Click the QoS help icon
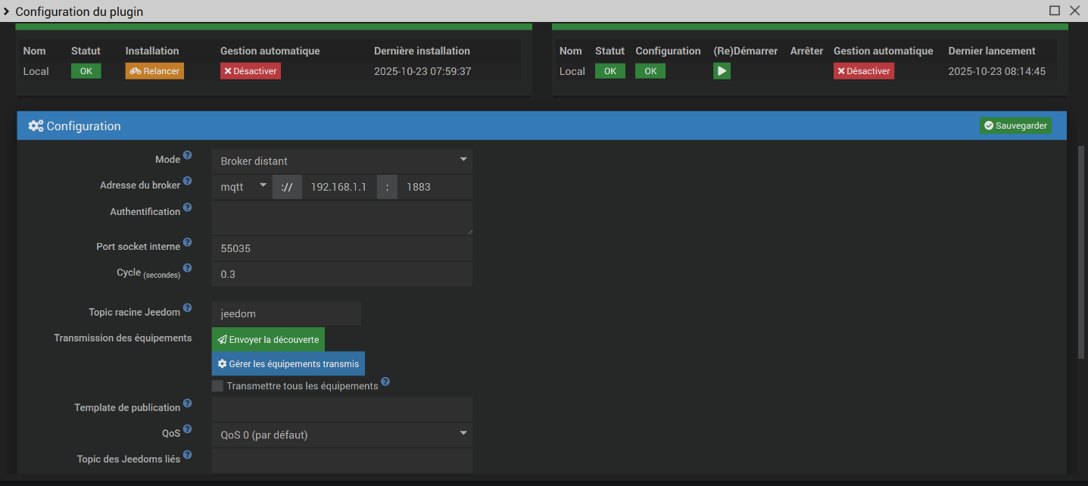Screen dimensions: 1088x486 coord(187,430)
